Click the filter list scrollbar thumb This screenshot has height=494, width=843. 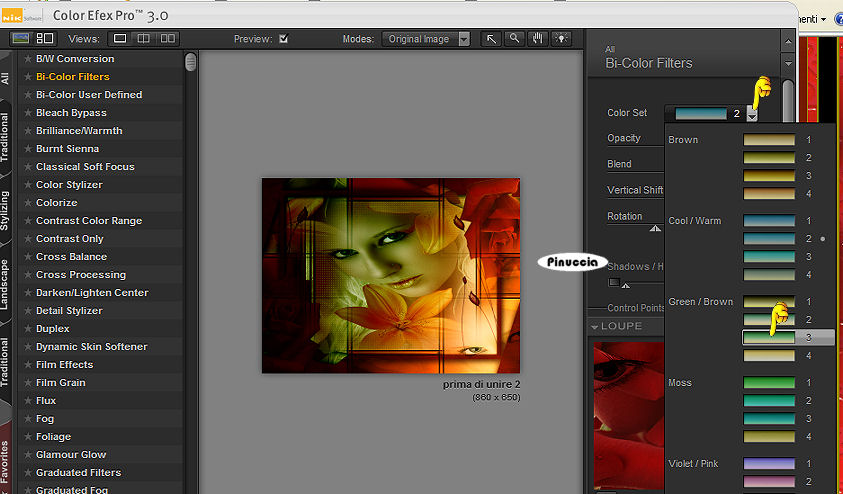pyautogui.click(x=190, y=61)
